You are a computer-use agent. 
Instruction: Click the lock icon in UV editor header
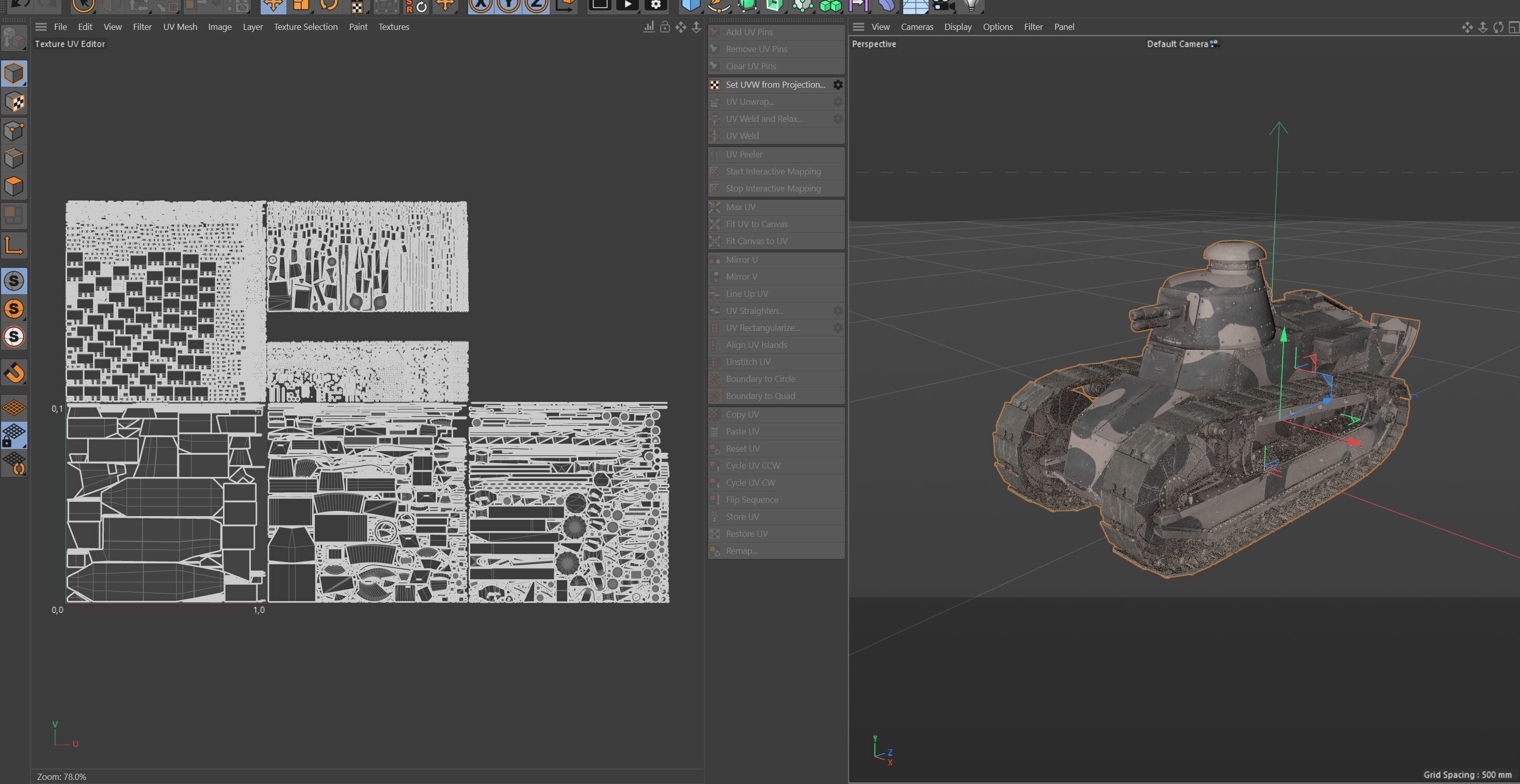point(664,27)
